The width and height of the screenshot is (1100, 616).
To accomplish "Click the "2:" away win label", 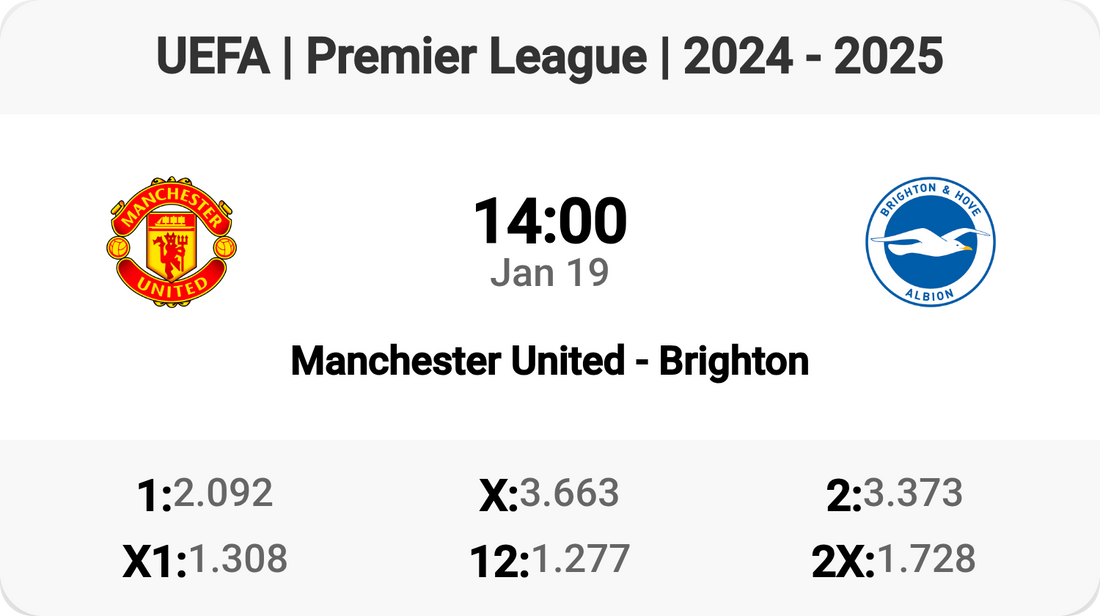I will point(844,496).
